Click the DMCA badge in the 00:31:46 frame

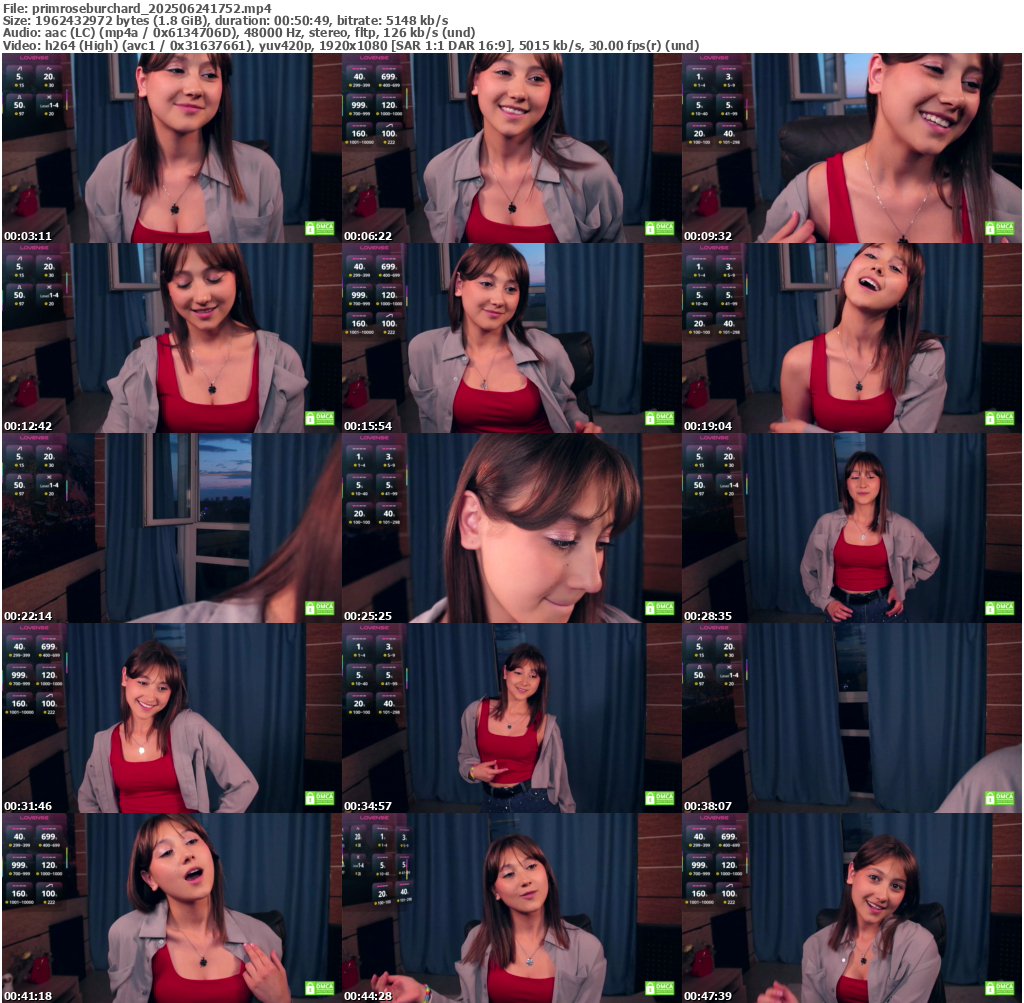(319, 798)
